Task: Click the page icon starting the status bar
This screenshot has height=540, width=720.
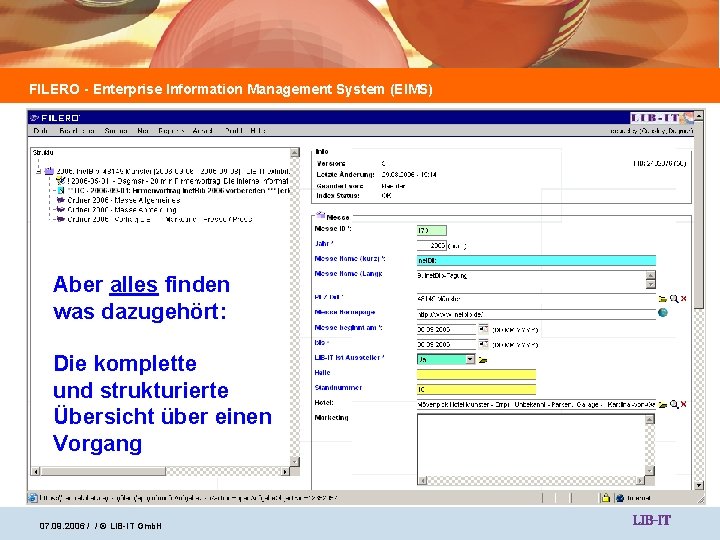Action: (33, 498)
